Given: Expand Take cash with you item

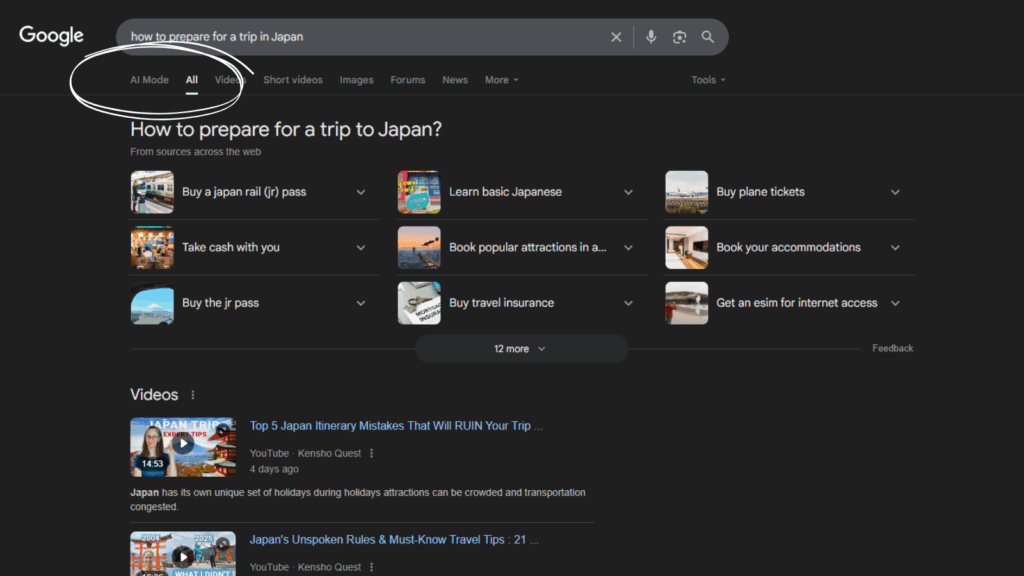Looking at the screenshot, I should click(361, 247).
